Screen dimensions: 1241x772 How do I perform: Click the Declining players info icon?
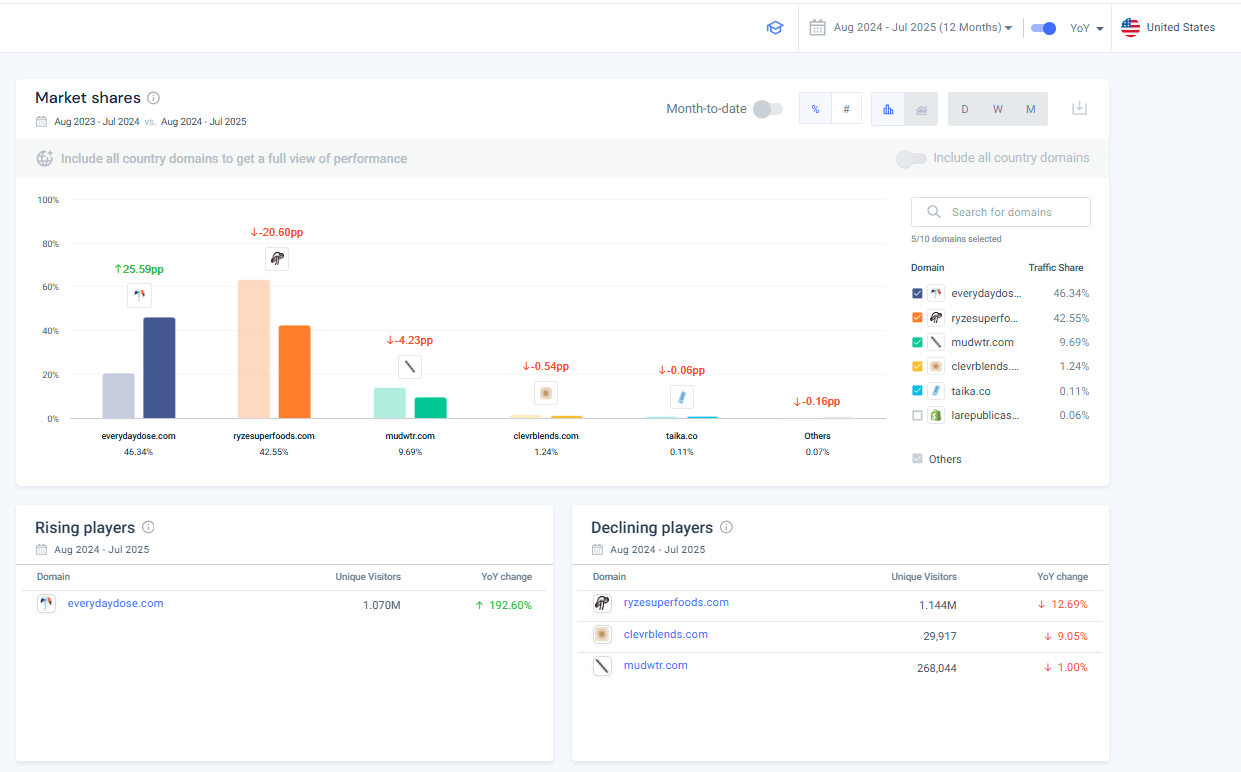pos(727,527)
